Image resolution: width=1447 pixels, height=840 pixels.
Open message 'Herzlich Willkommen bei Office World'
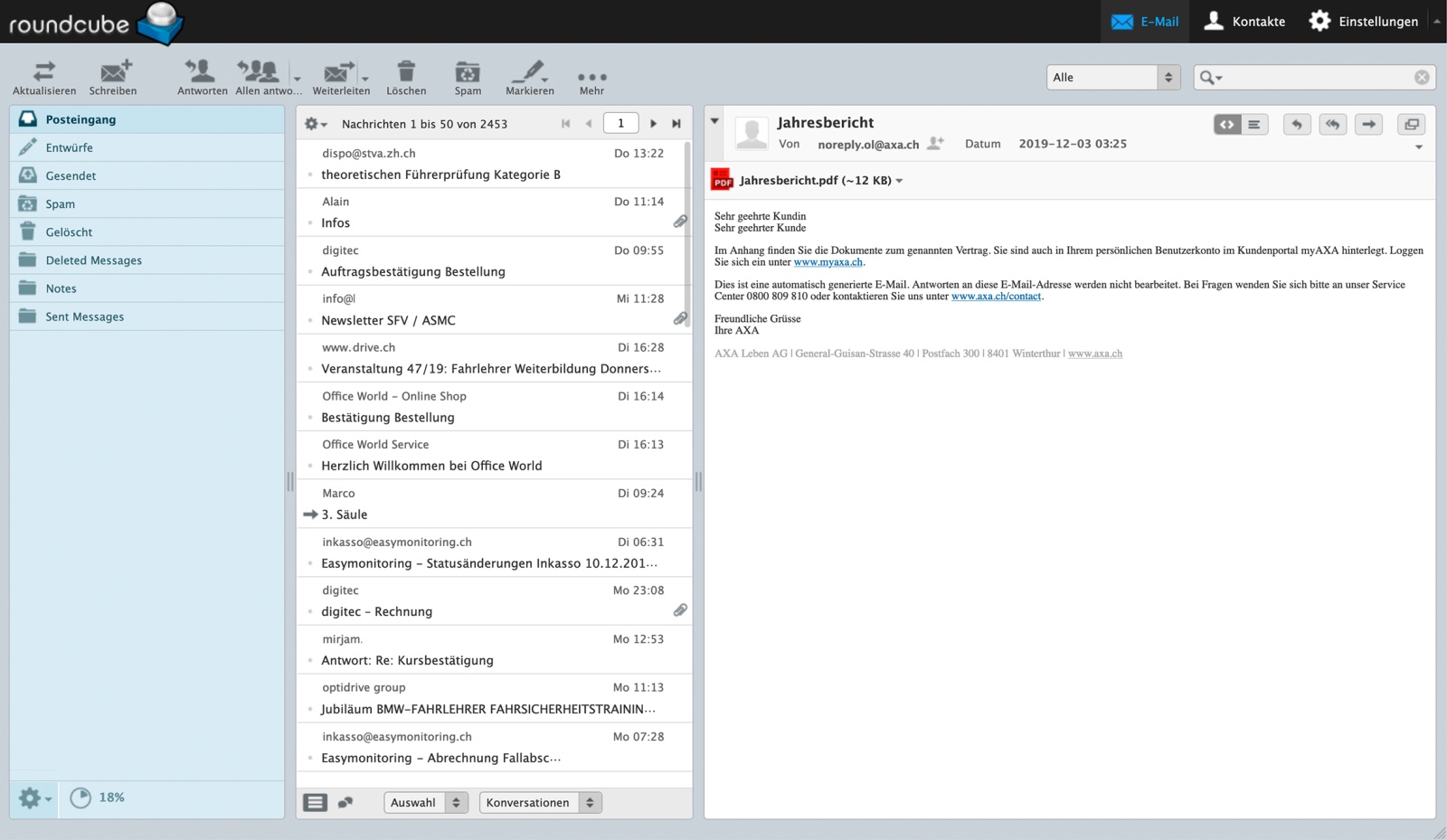(x=493, y=455)
